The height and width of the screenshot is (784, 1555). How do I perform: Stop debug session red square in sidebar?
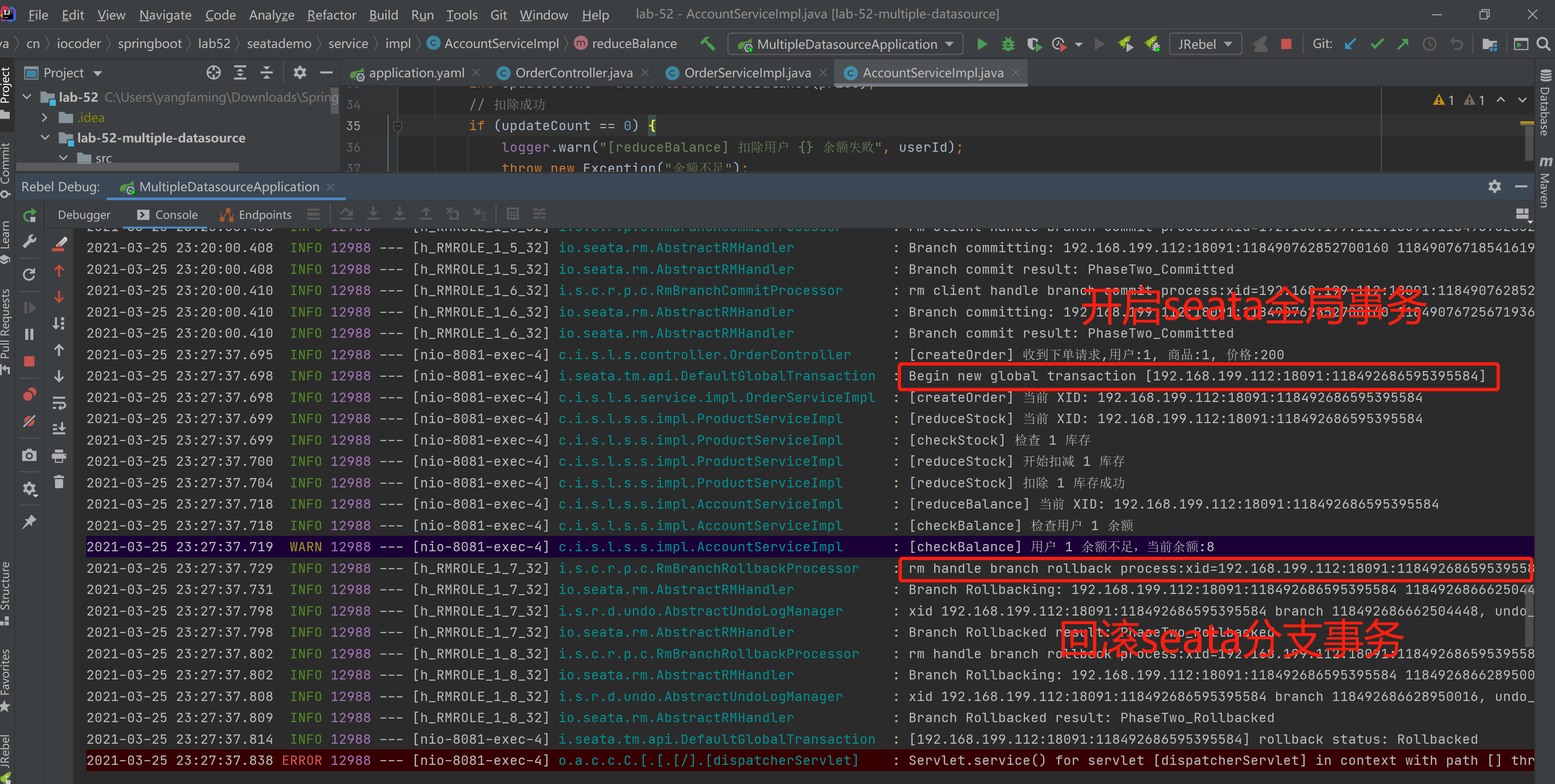29,361
